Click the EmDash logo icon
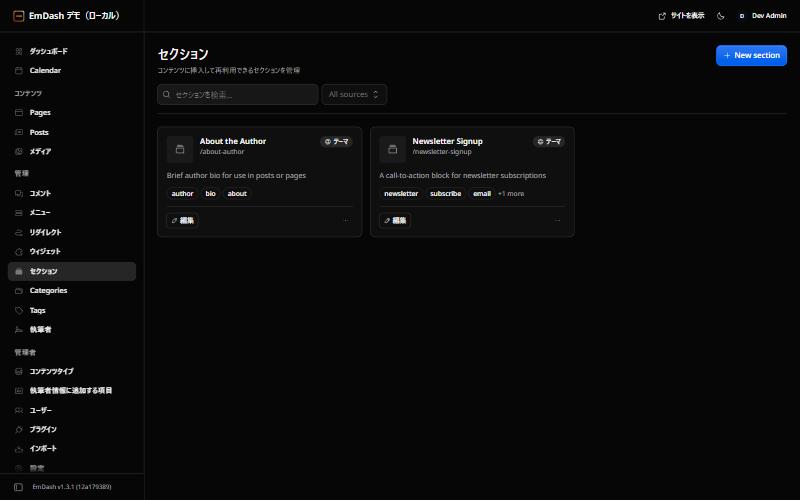The width and height of the screenshot is (800, 500). 18,16
